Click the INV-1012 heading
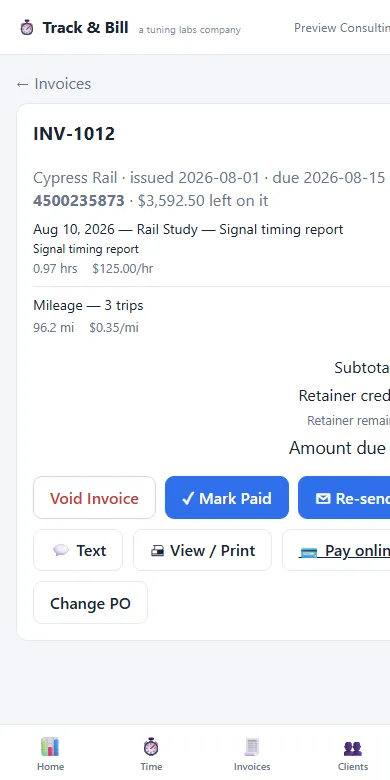The image size is (390, 780). click(74, 134)
